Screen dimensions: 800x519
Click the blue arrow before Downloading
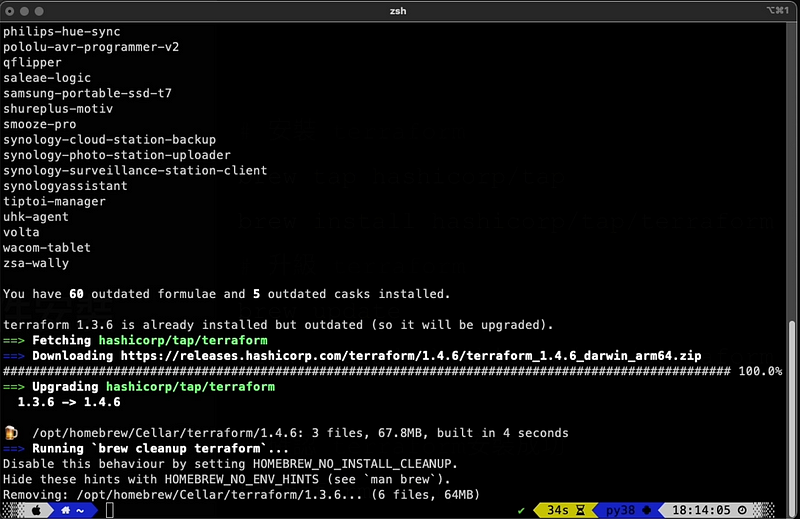(14, 356)
